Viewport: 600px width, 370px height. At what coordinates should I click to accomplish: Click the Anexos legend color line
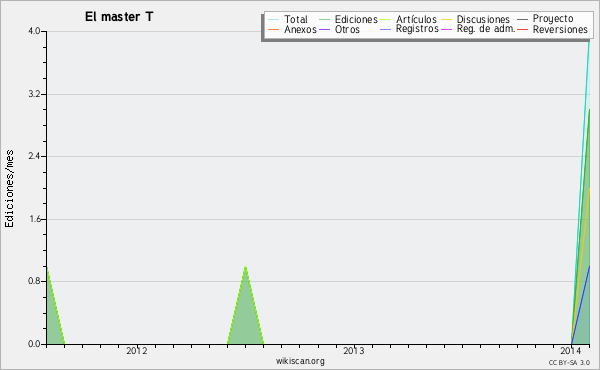pyautogui.click(x=274, y=29)
